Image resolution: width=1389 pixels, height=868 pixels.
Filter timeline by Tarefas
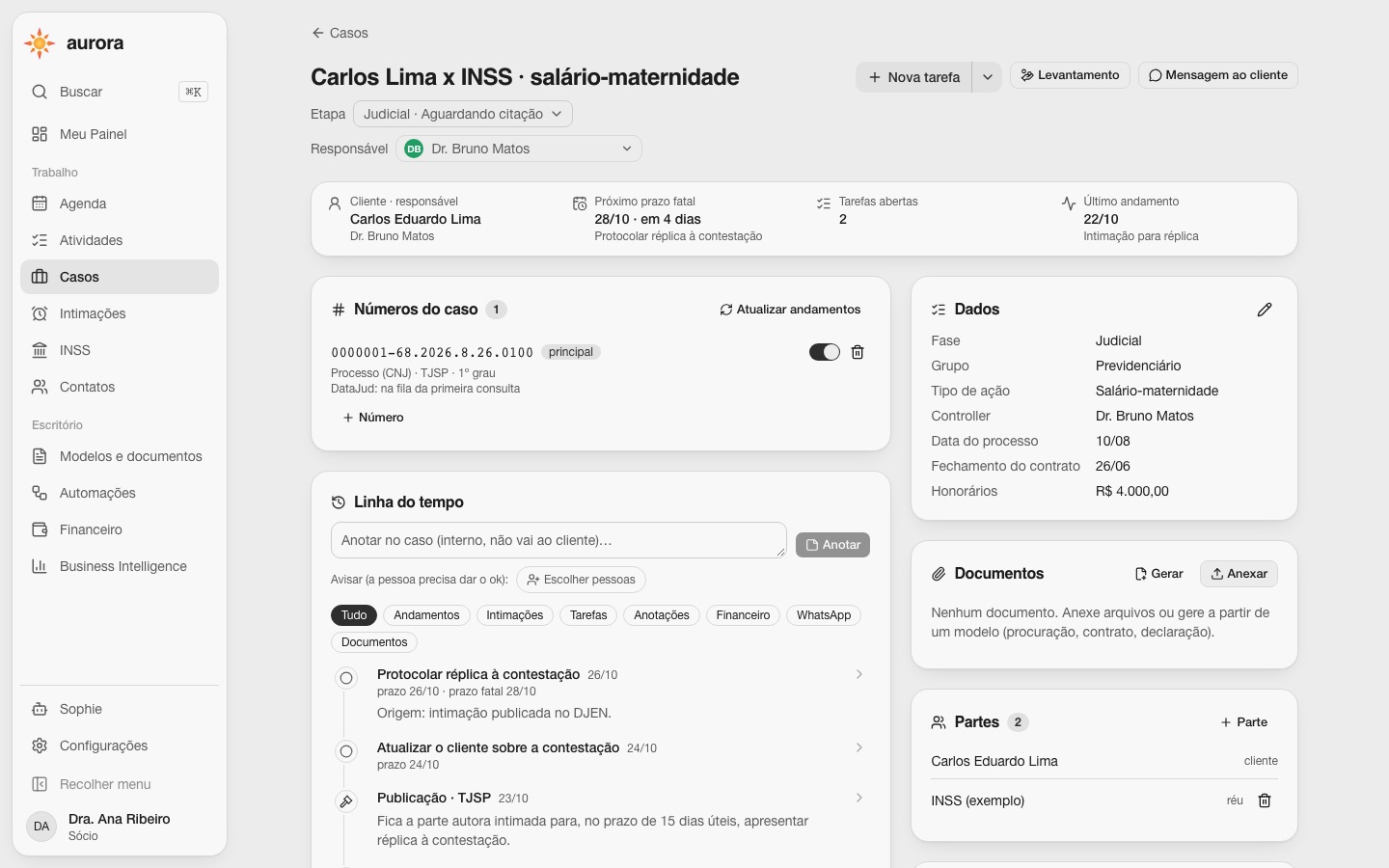coord(588,615)
